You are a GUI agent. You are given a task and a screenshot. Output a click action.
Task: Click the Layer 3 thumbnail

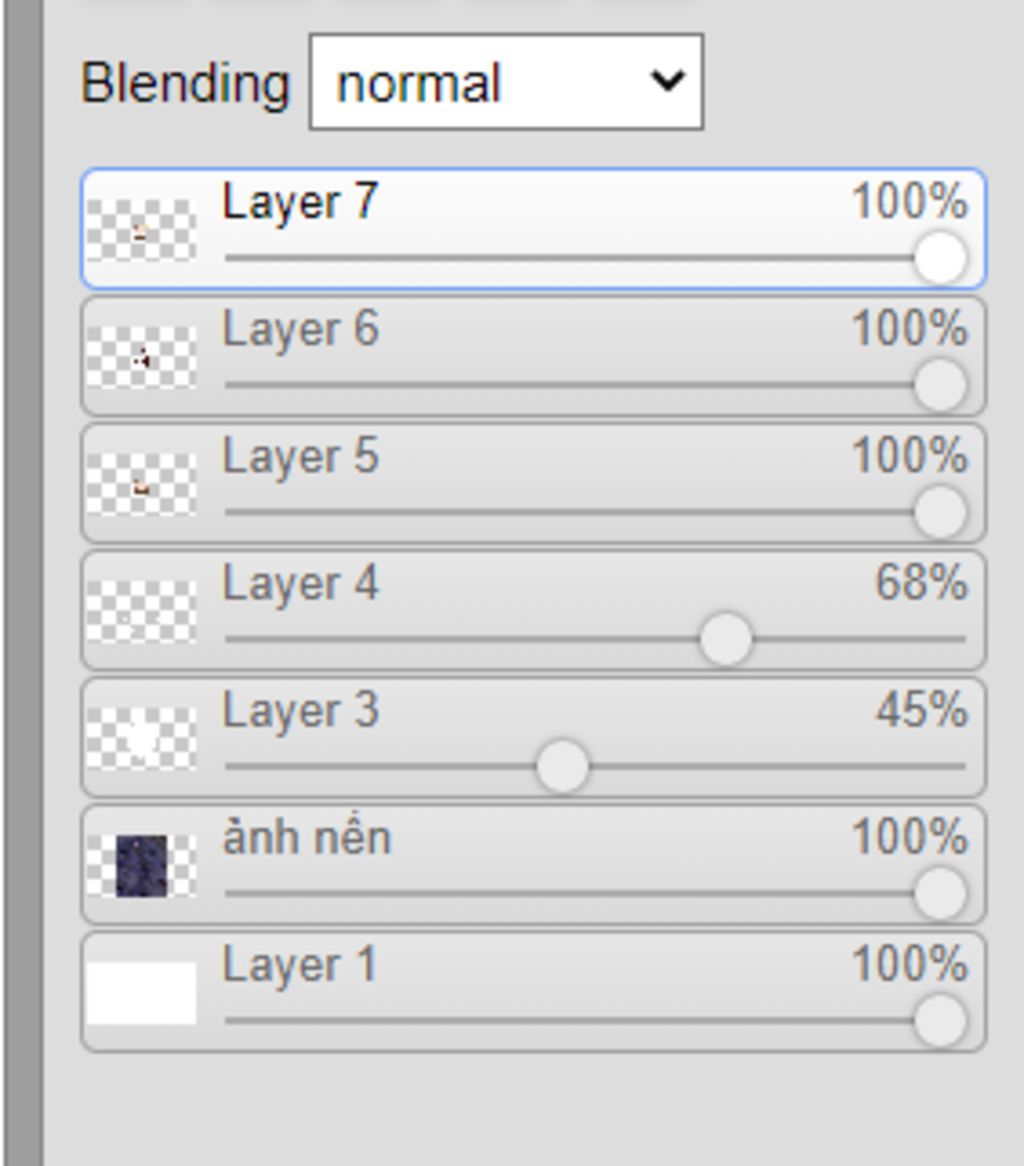[140, 738]
